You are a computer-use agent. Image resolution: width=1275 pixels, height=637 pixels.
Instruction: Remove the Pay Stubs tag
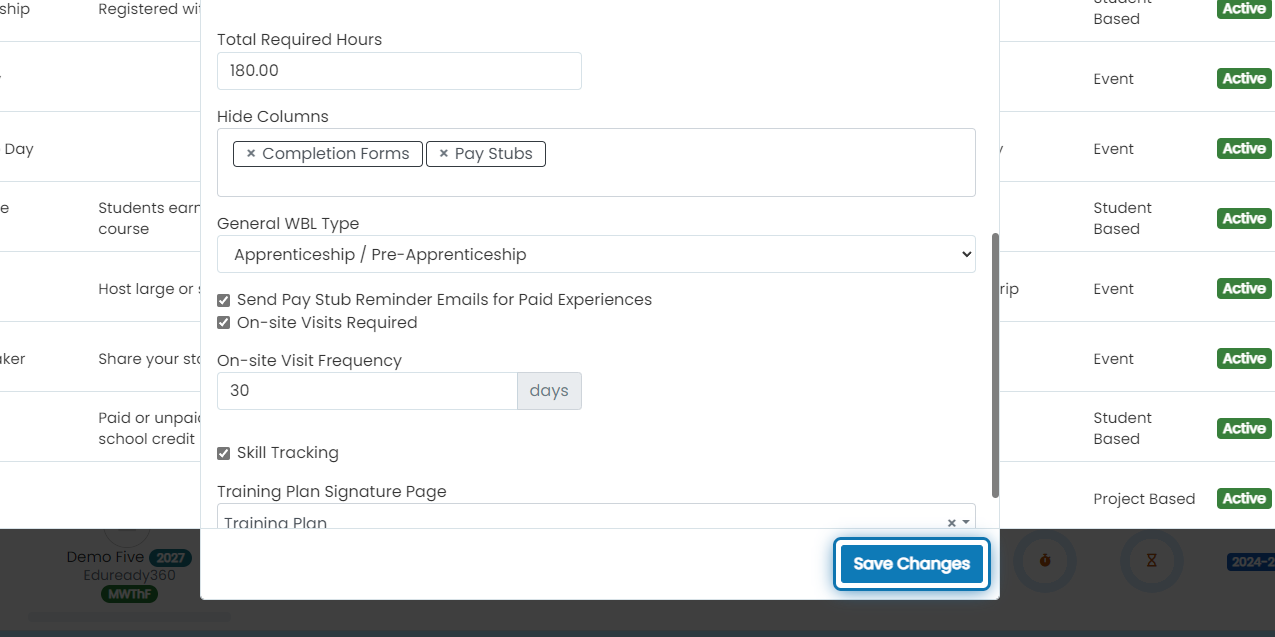click(x=444, y=154)
